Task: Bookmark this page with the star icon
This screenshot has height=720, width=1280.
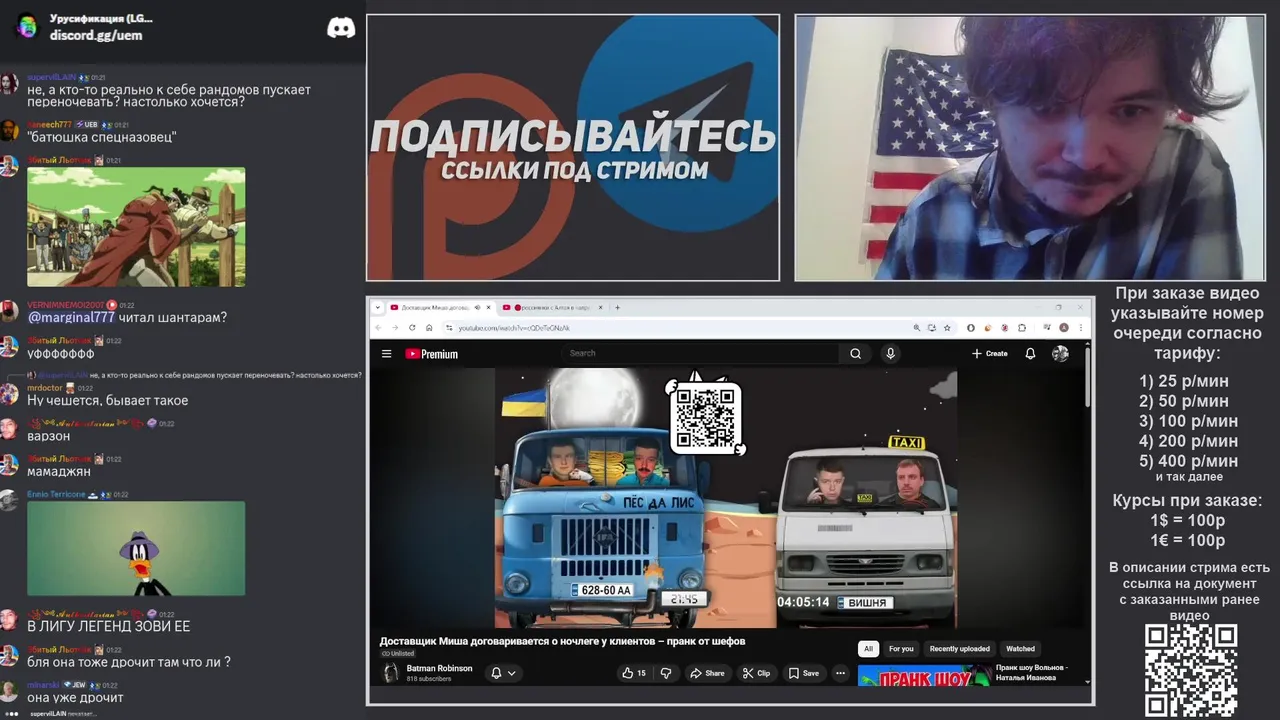Action: point(947,327)
